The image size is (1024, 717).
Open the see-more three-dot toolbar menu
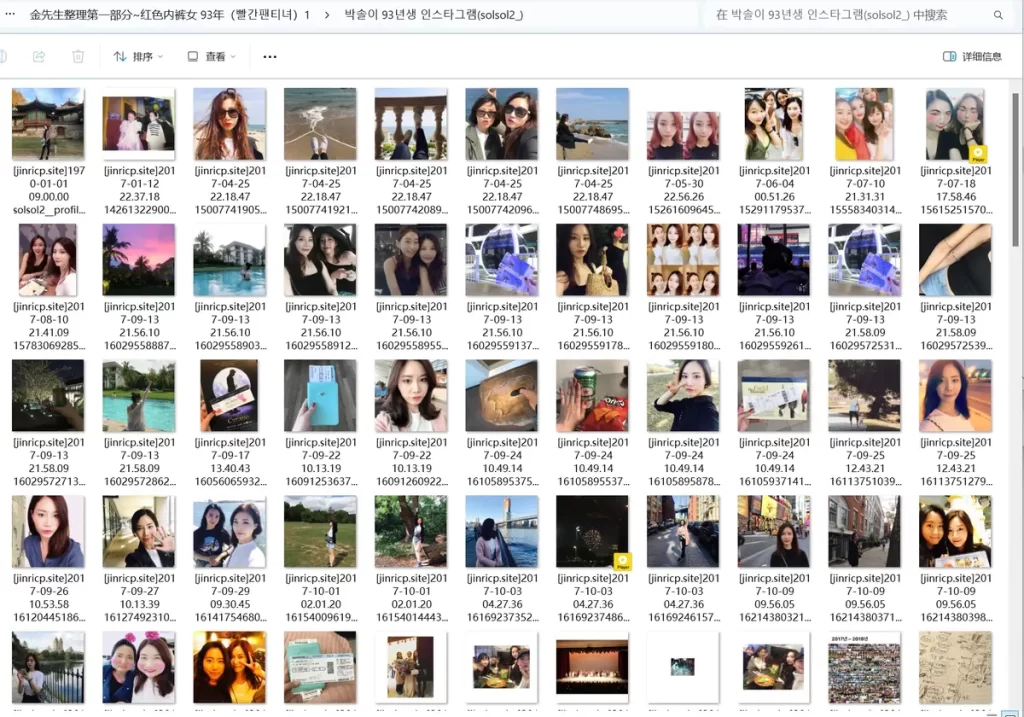(270, 57)
